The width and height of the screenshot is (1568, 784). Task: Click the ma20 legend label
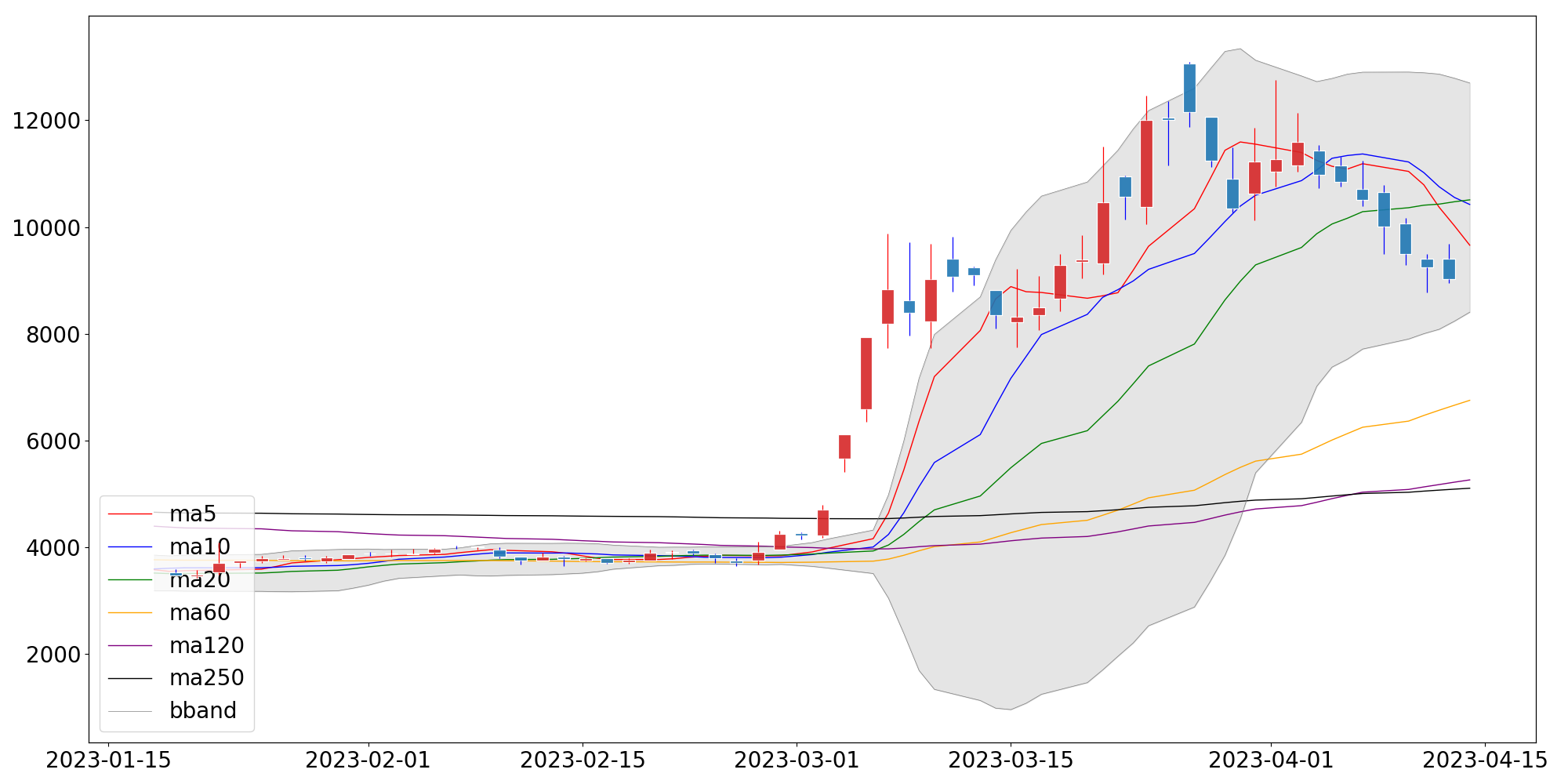(200, 580)
